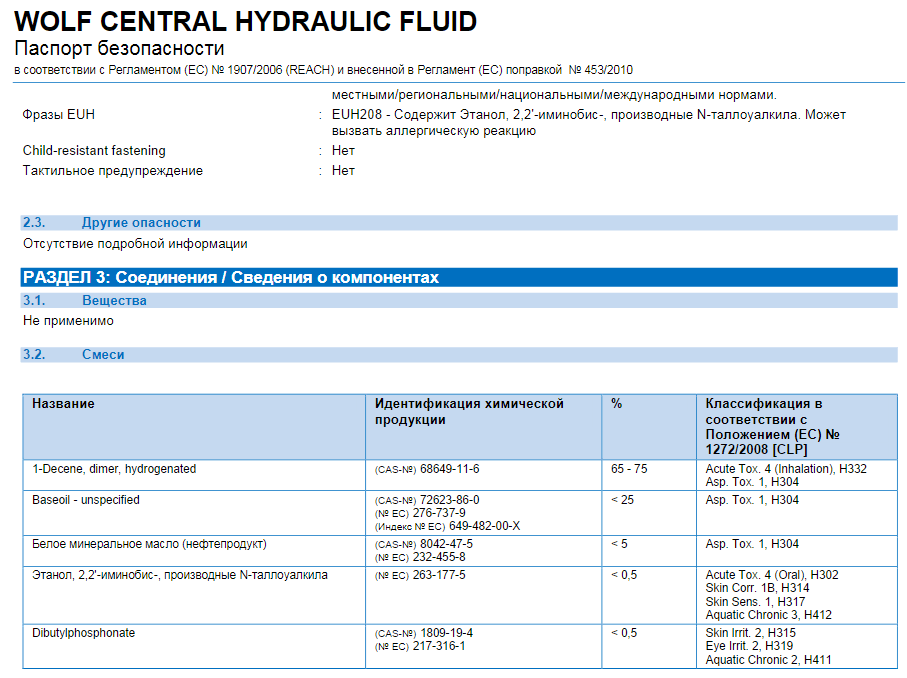The height and width of the screenshot is (678, 907).
Task: Click the label Фразы EUH
Action: coord(58,115)
